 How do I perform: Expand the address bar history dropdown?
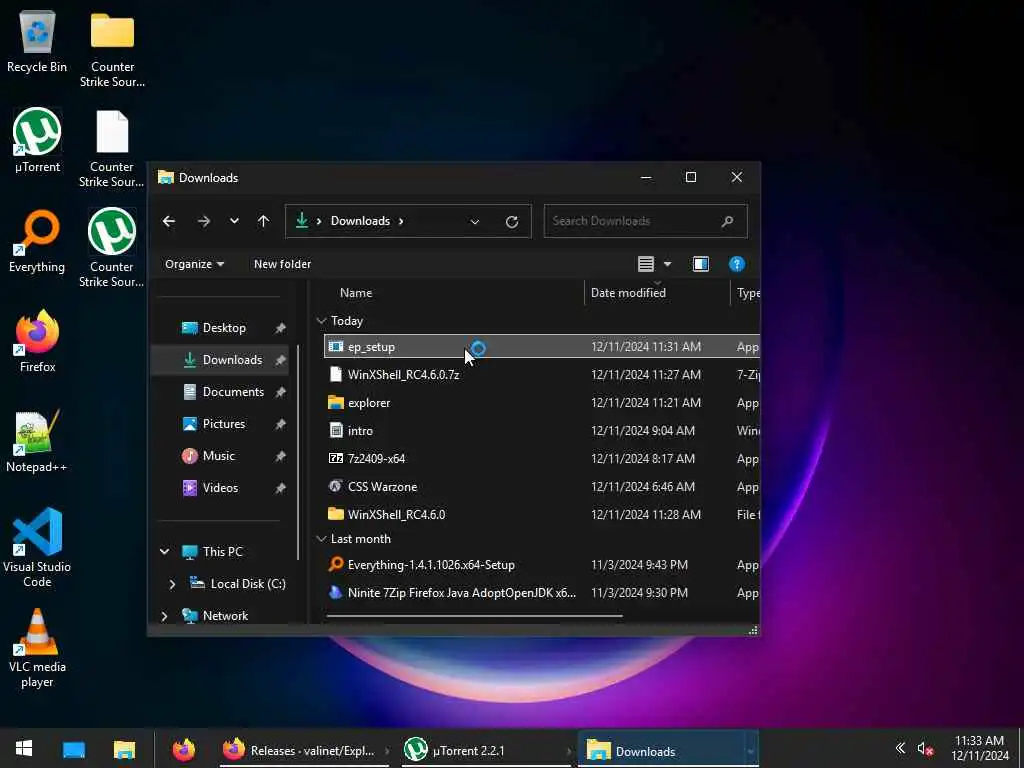(x=475, y=222)
